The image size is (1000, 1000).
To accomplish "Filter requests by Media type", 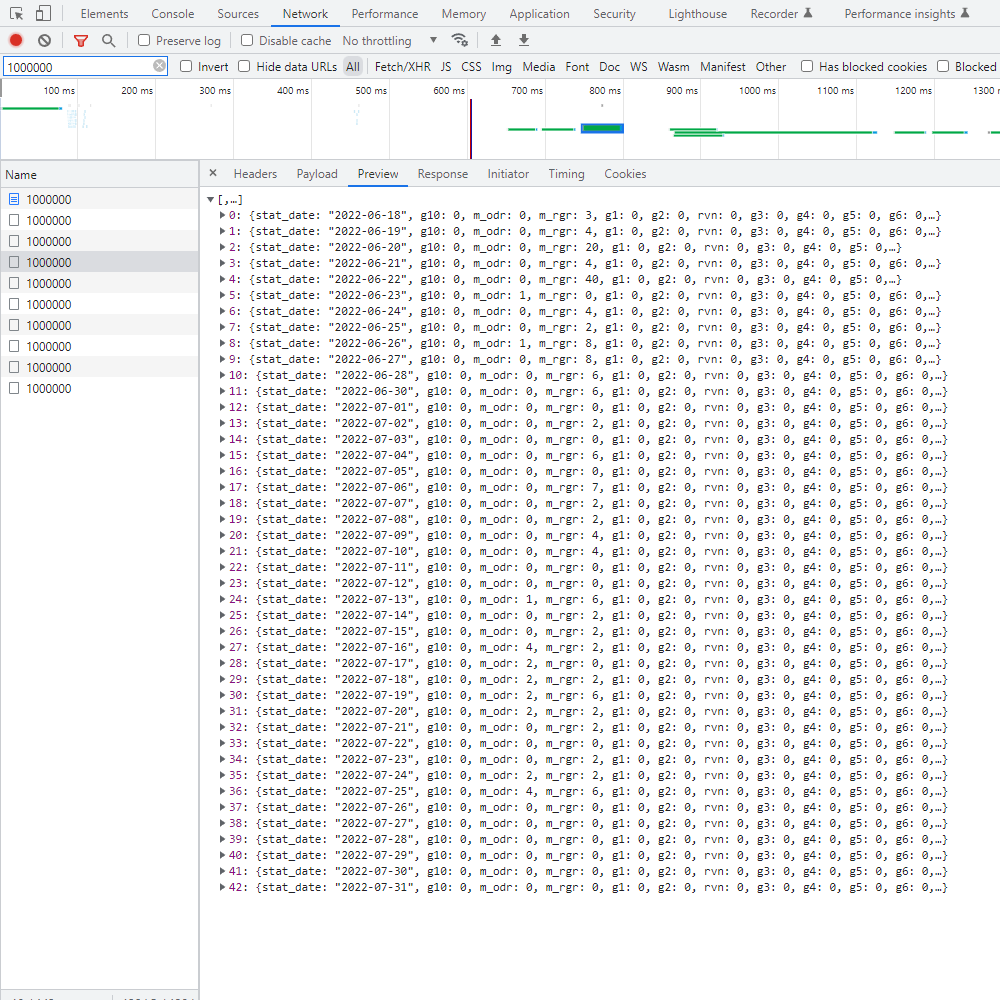I will tap(538, 66).
